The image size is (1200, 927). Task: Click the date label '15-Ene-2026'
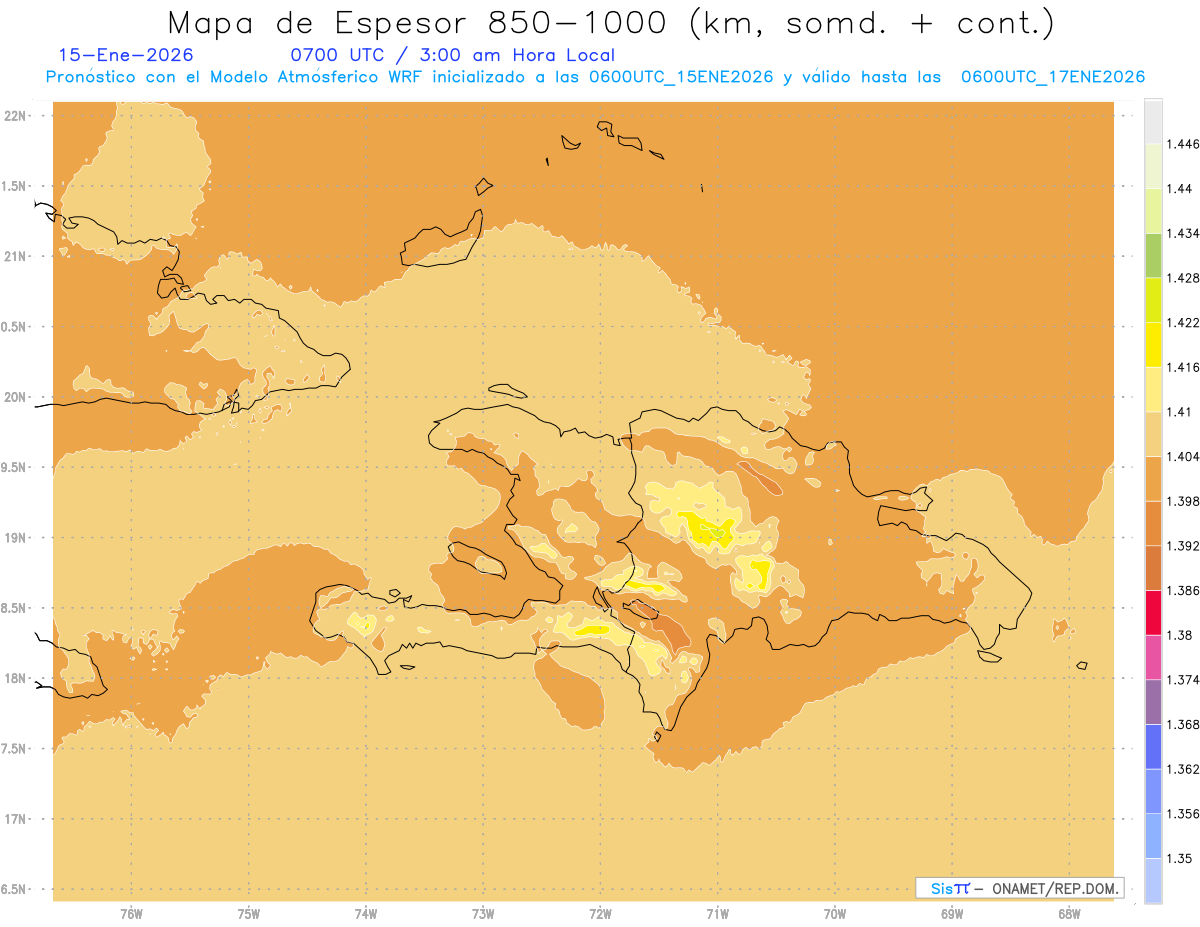coord(126,55)
